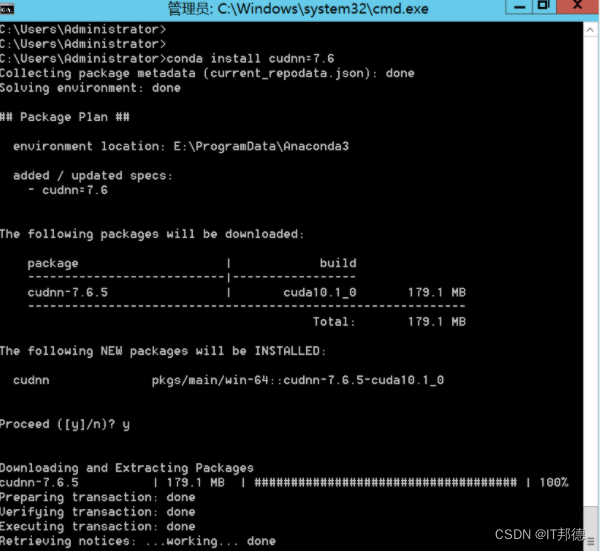This screenshot has width=601, height=551.
Task: Click the vertical scrollbar thumb at bottom
Action: click(x=590, y=529)
